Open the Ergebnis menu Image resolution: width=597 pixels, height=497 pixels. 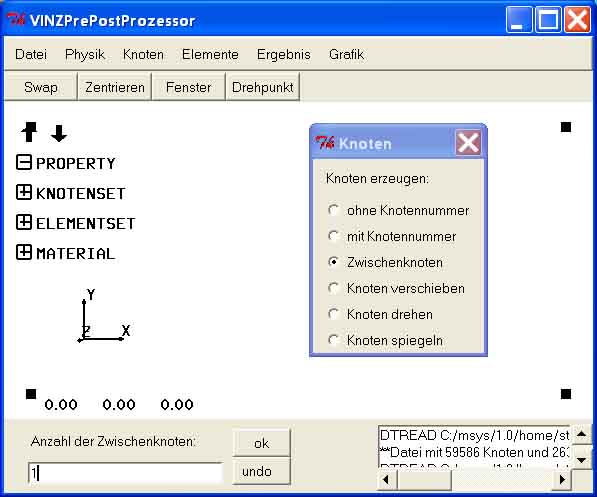point(284,54)
